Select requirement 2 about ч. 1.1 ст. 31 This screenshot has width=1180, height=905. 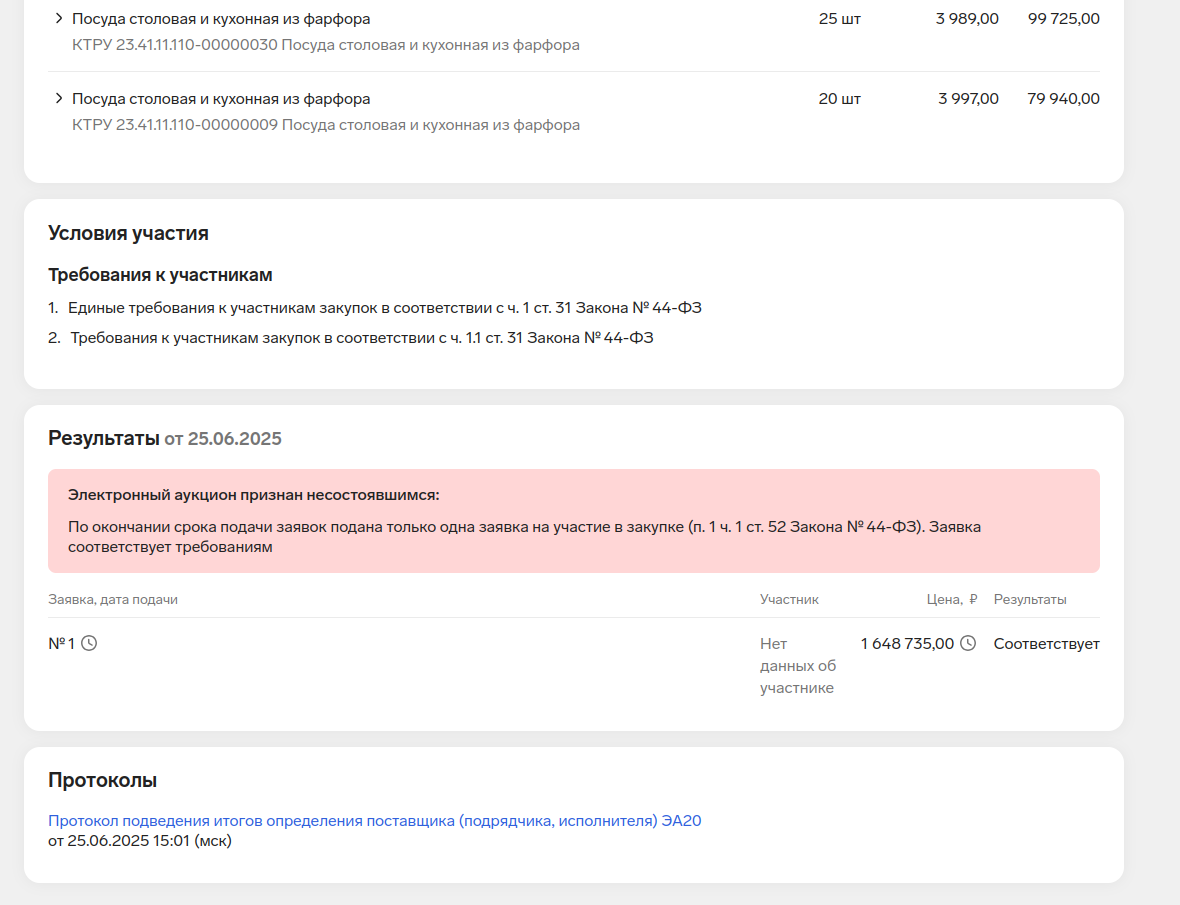point(351,338)
